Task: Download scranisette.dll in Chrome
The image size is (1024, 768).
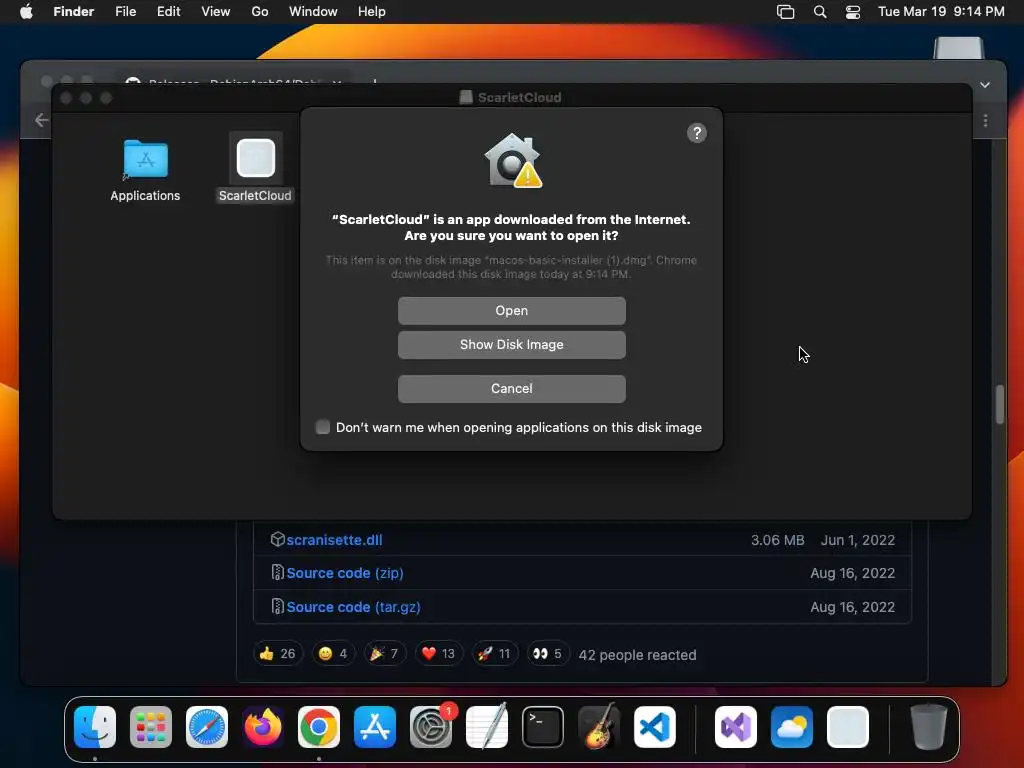Action: [334, 540]
